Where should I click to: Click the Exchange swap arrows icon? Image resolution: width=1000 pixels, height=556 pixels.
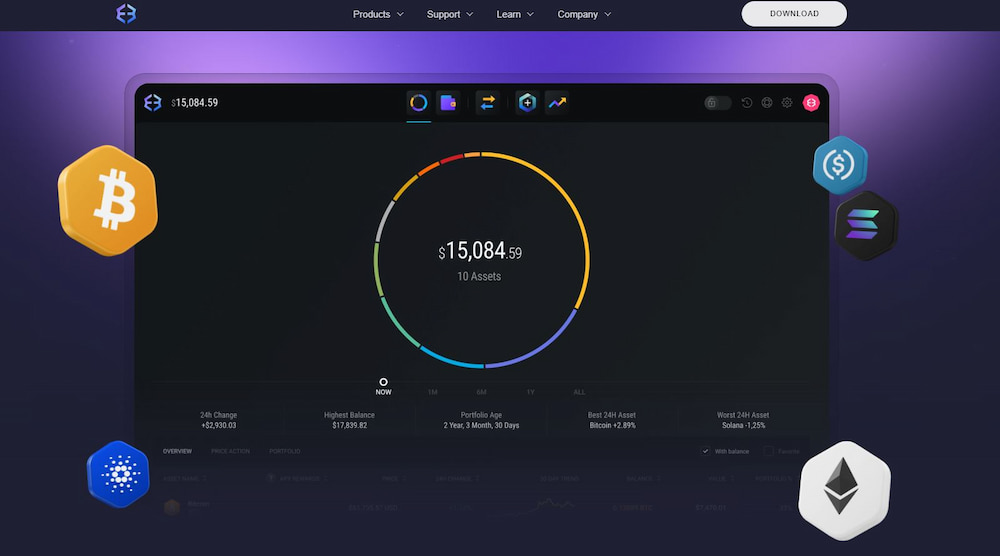point(487,103)
